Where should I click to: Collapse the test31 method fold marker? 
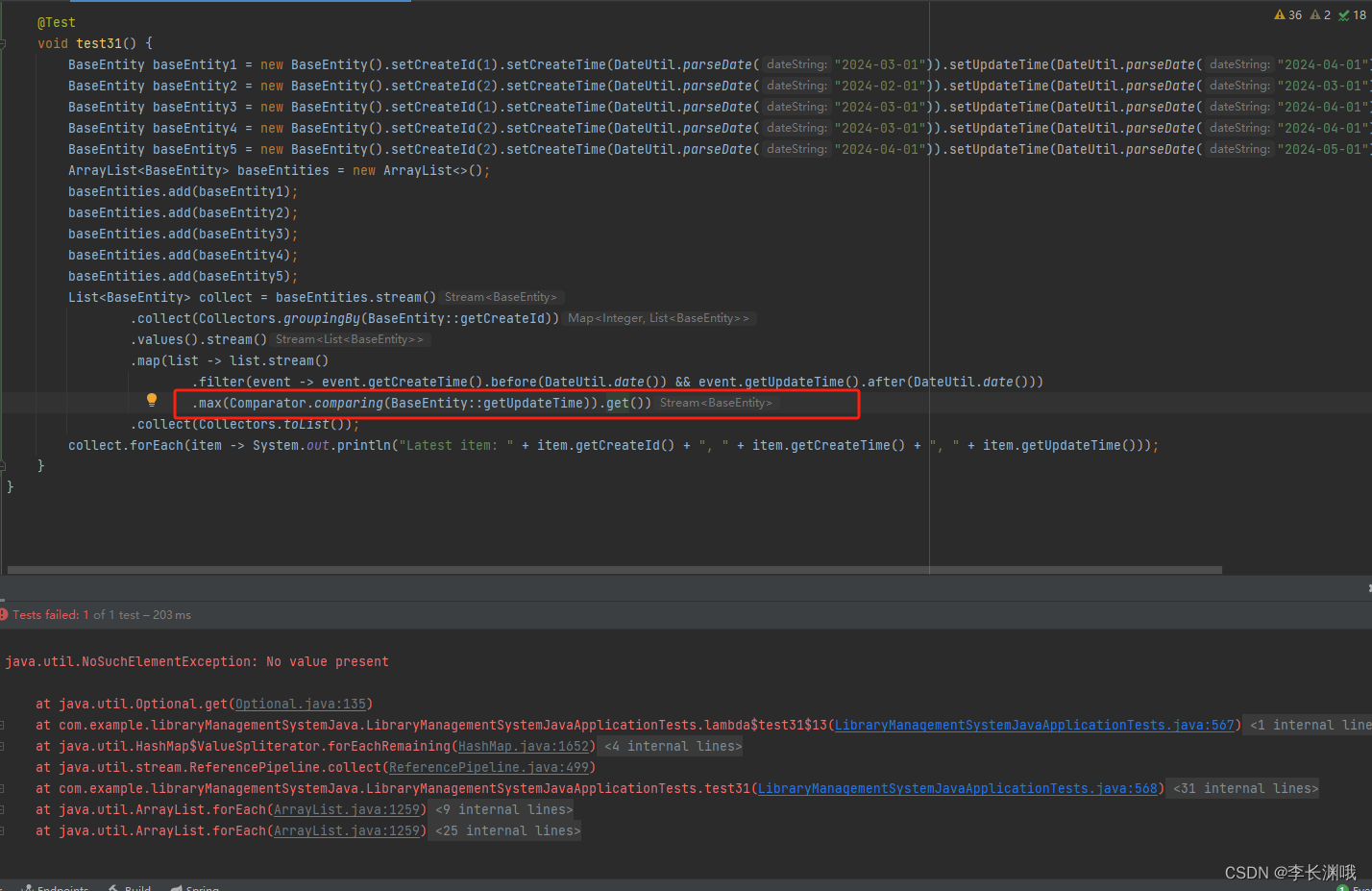(x=3, y=43)
